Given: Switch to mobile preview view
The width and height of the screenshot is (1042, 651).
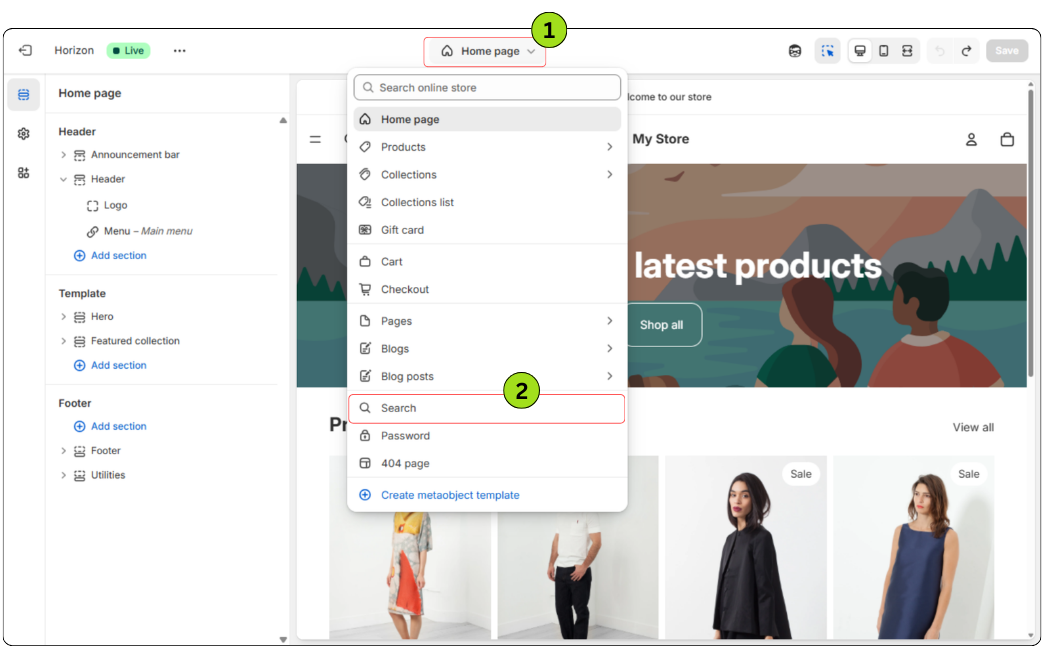Looking at the screenshot, I should 884,51.
